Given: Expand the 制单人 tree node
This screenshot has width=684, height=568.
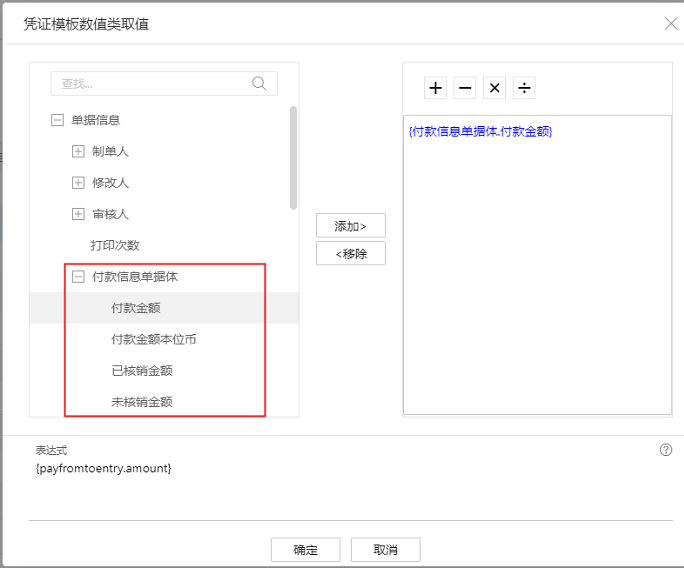Looking at the screenshot, I should 78,152.
